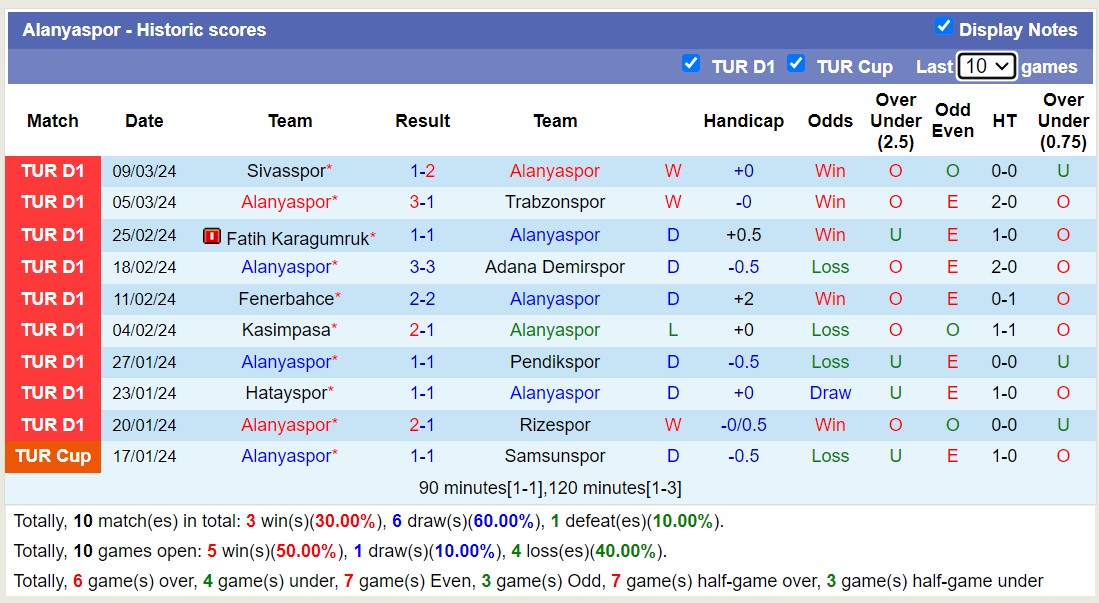
Task: Click the TUR D1 badge on the Trabzonspor row
Action: (x=53, y=203)
